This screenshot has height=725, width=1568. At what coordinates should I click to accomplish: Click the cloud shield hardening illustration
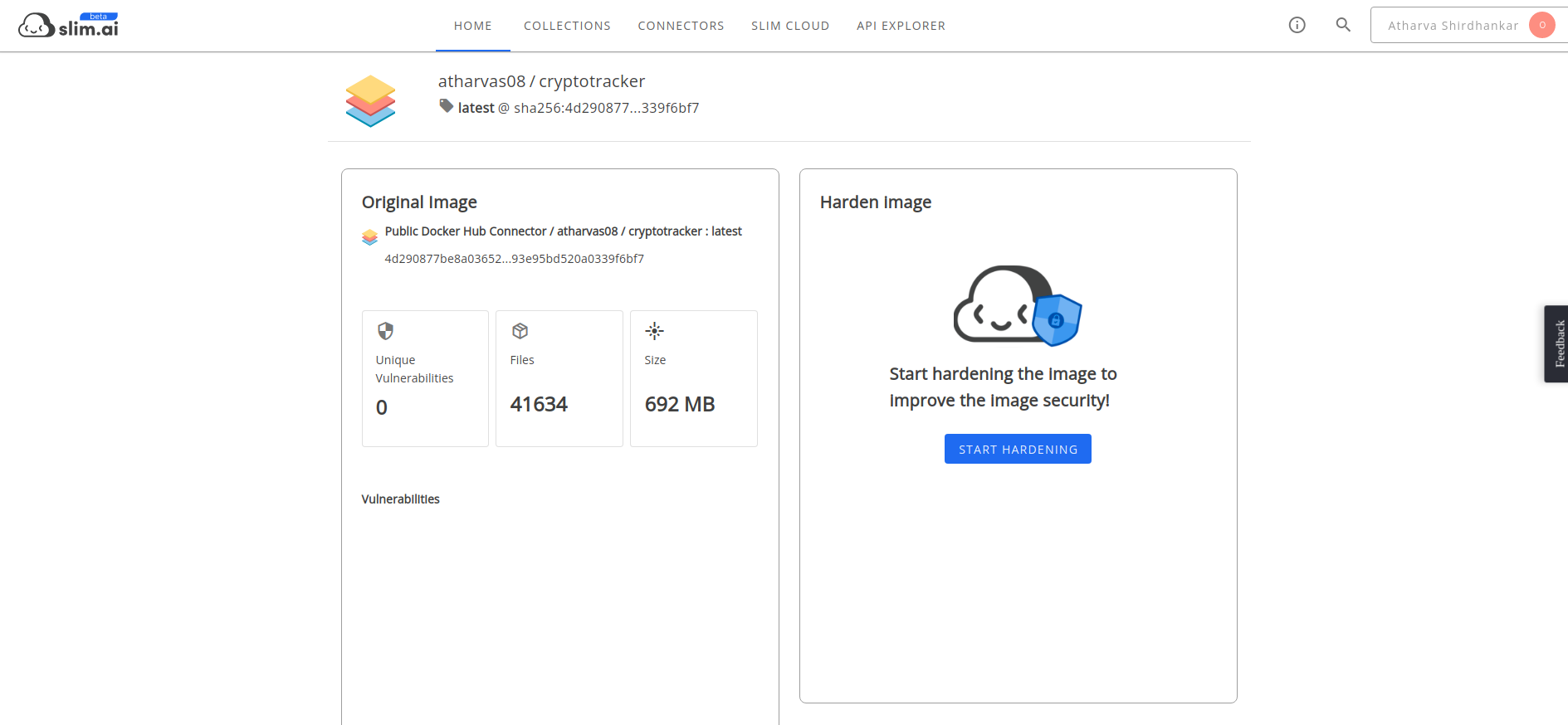1018,305
